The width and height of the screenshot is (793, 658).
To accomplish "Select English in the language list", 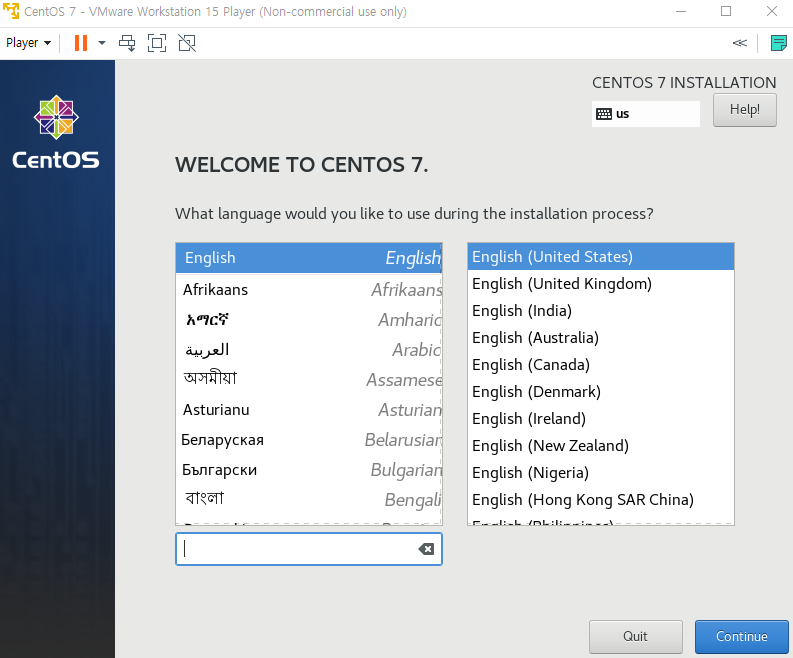I will (309, 258).
